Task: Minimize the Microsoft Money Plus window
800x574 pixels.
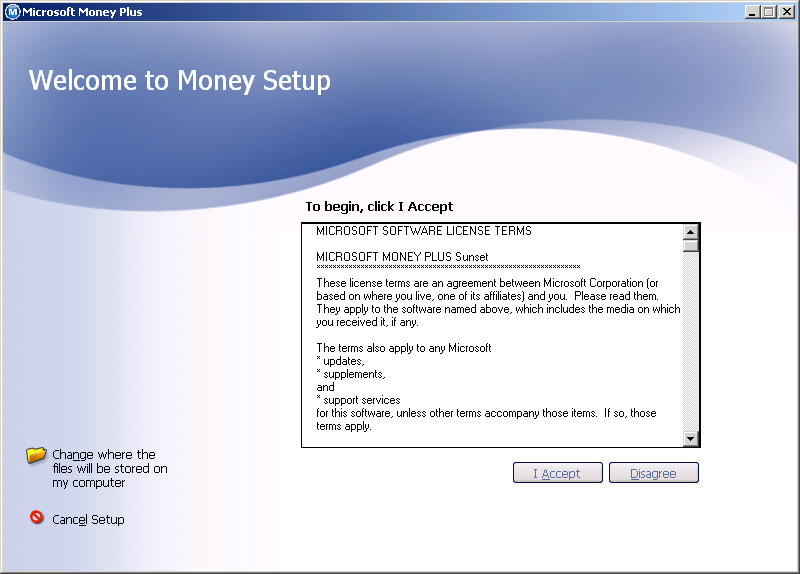Action: 751,12
